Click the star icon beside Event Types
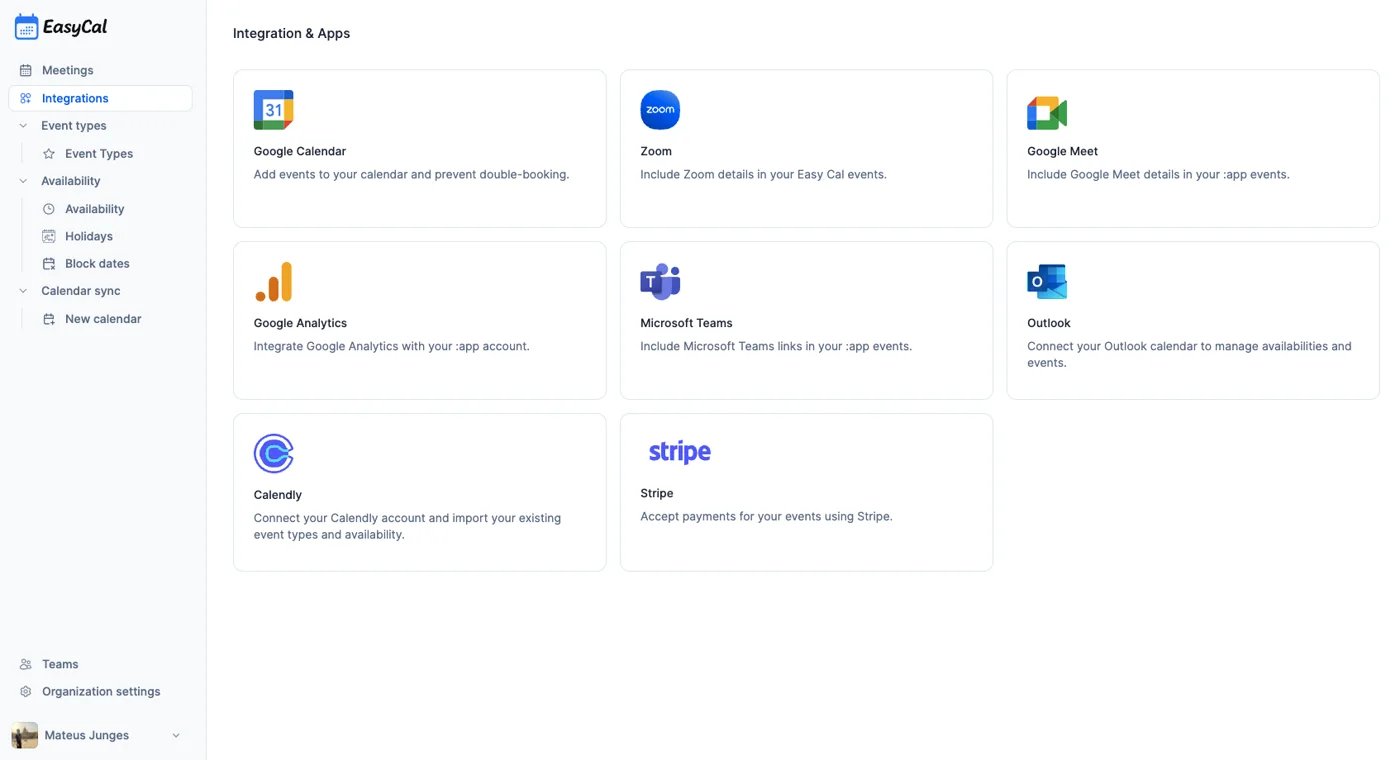 coord(49,154)
